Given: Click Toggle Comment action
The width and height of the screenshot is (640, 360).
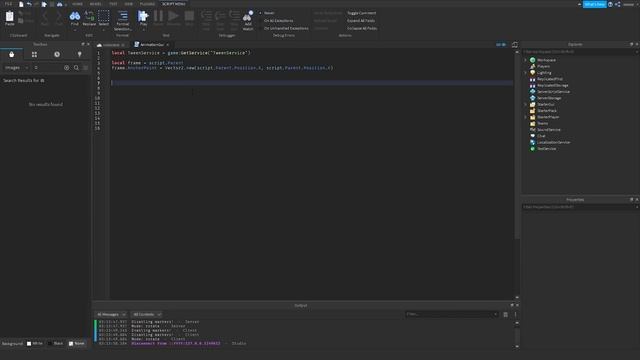Looking at the screenshot, I should [361, 13].
